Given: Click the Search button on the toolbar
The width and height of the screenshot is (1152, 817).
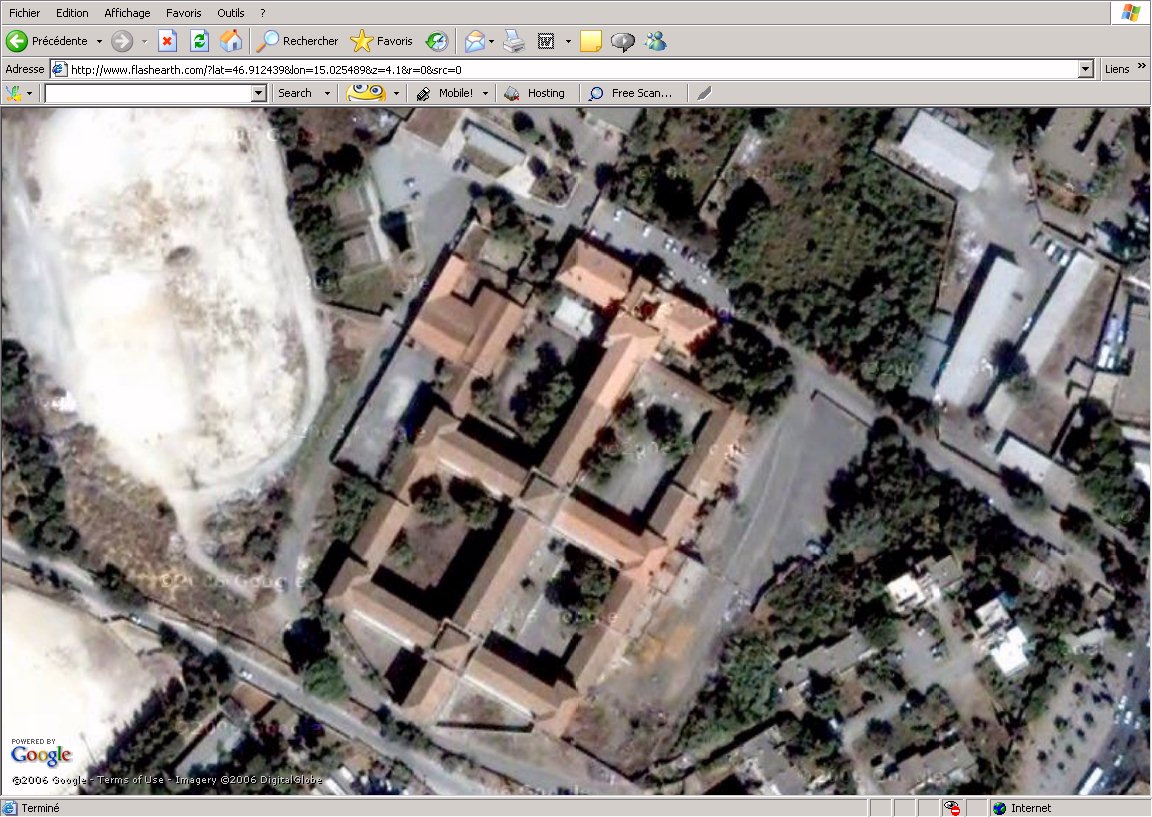Looking at the screenshot, I should coord(295,93).
